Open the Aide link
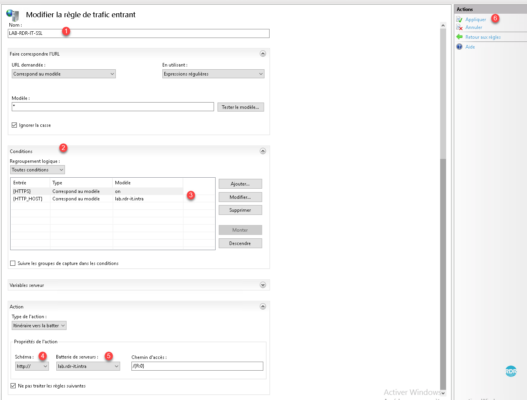 click(x=470, y=47)
